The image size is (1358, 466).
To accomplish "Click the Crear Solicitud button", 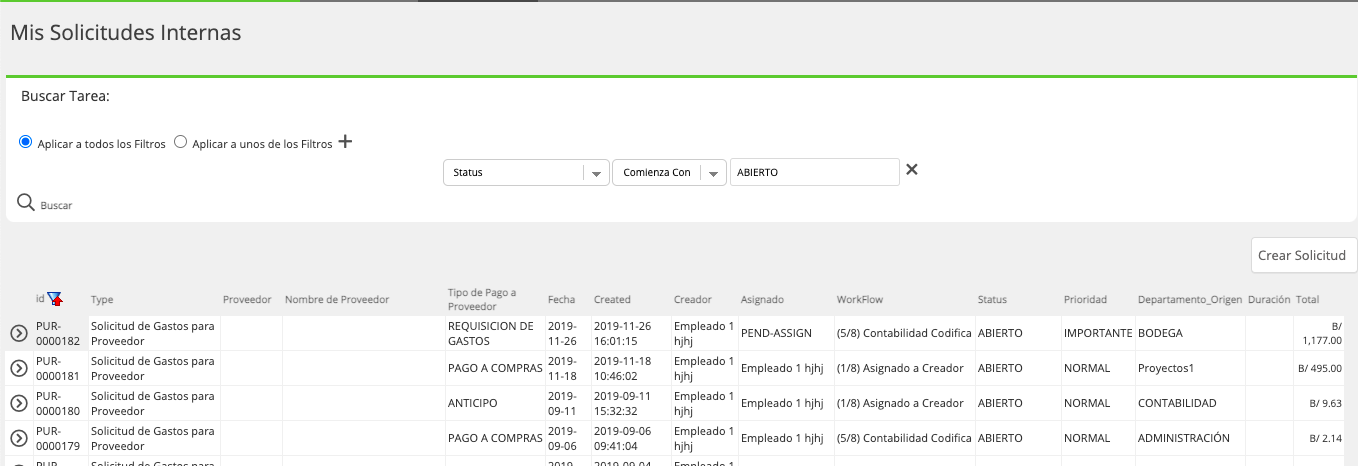I will click(x=1302, y=255).
